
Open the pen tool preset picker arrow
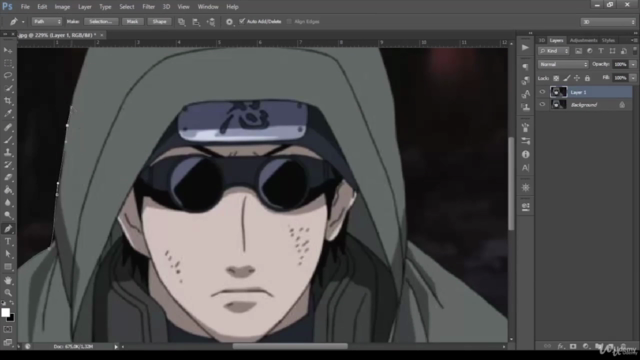[x=23, y=22]
